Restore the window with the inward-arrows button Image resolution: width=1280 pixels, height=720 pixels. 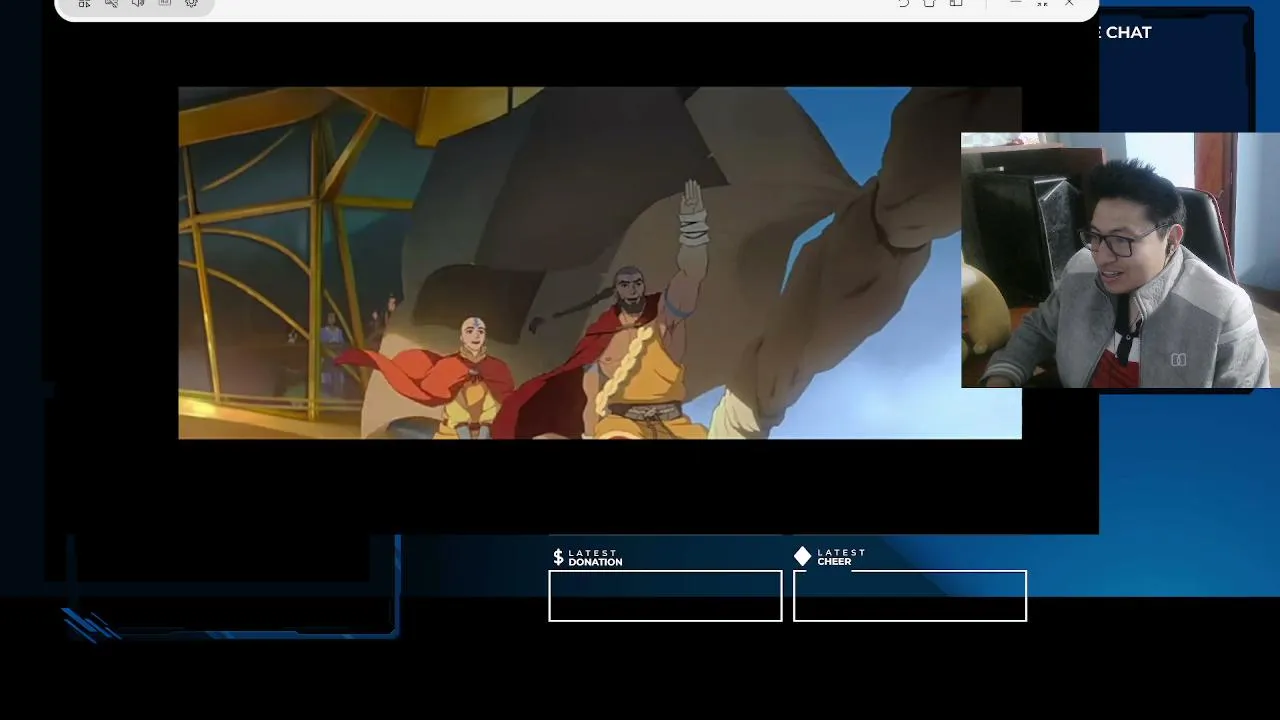point(1042,3)
